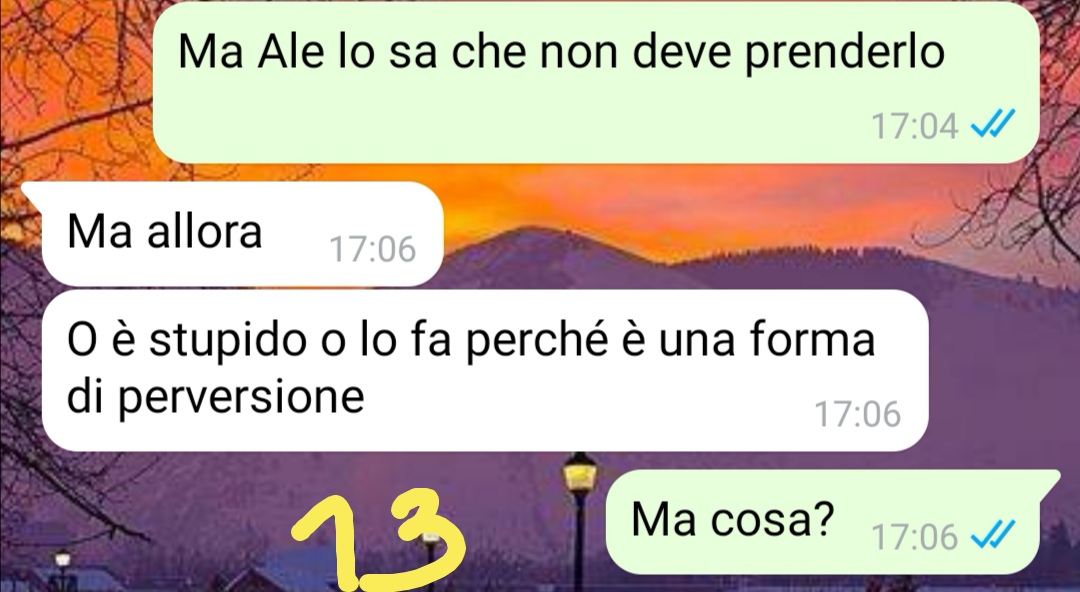Screen dimensions: 1080x592
Task: Tap 17:06 timestamp on the stupido message
Action: point(858,414)
